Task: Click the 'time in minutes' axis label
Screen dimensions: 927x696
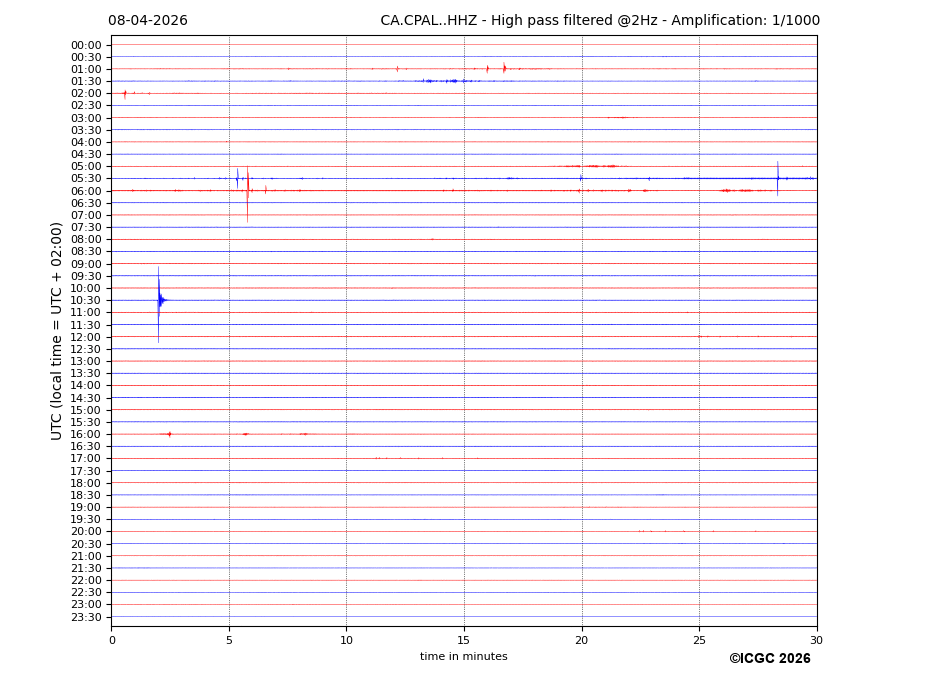Action: (463, 657)
